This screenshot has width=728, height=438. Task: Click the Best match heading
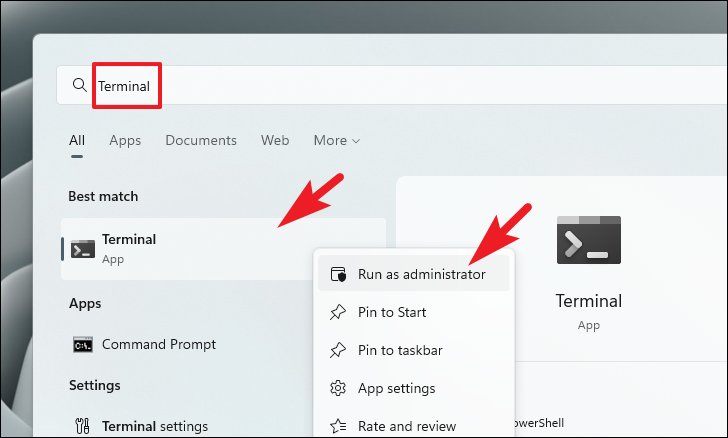[x=103, y=196]
